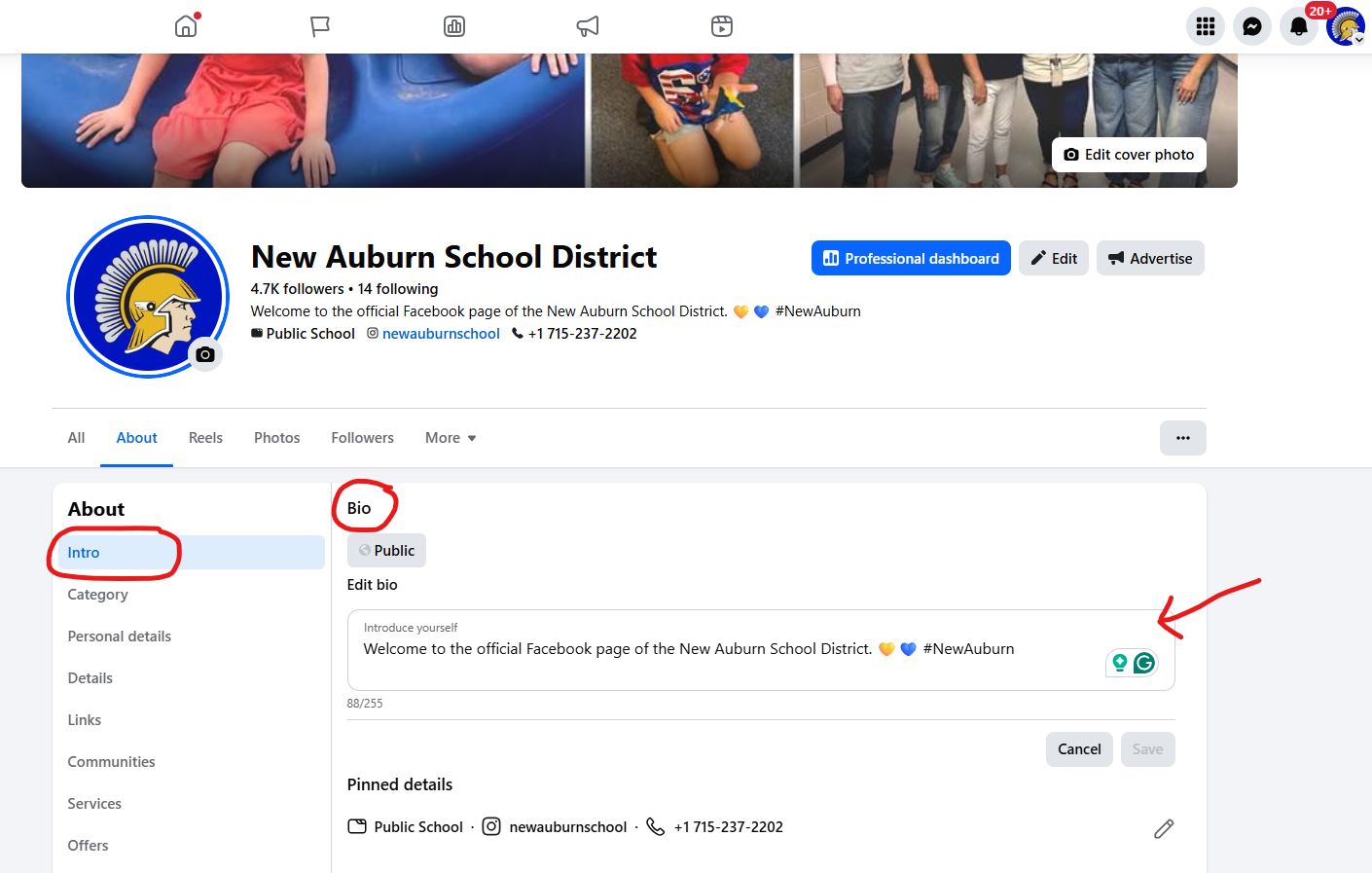Image resolution: width=1372 pixels, height=873 pixels.
Task: Open the Insights chart icon in top bar
Action: [x=454, y=26]
